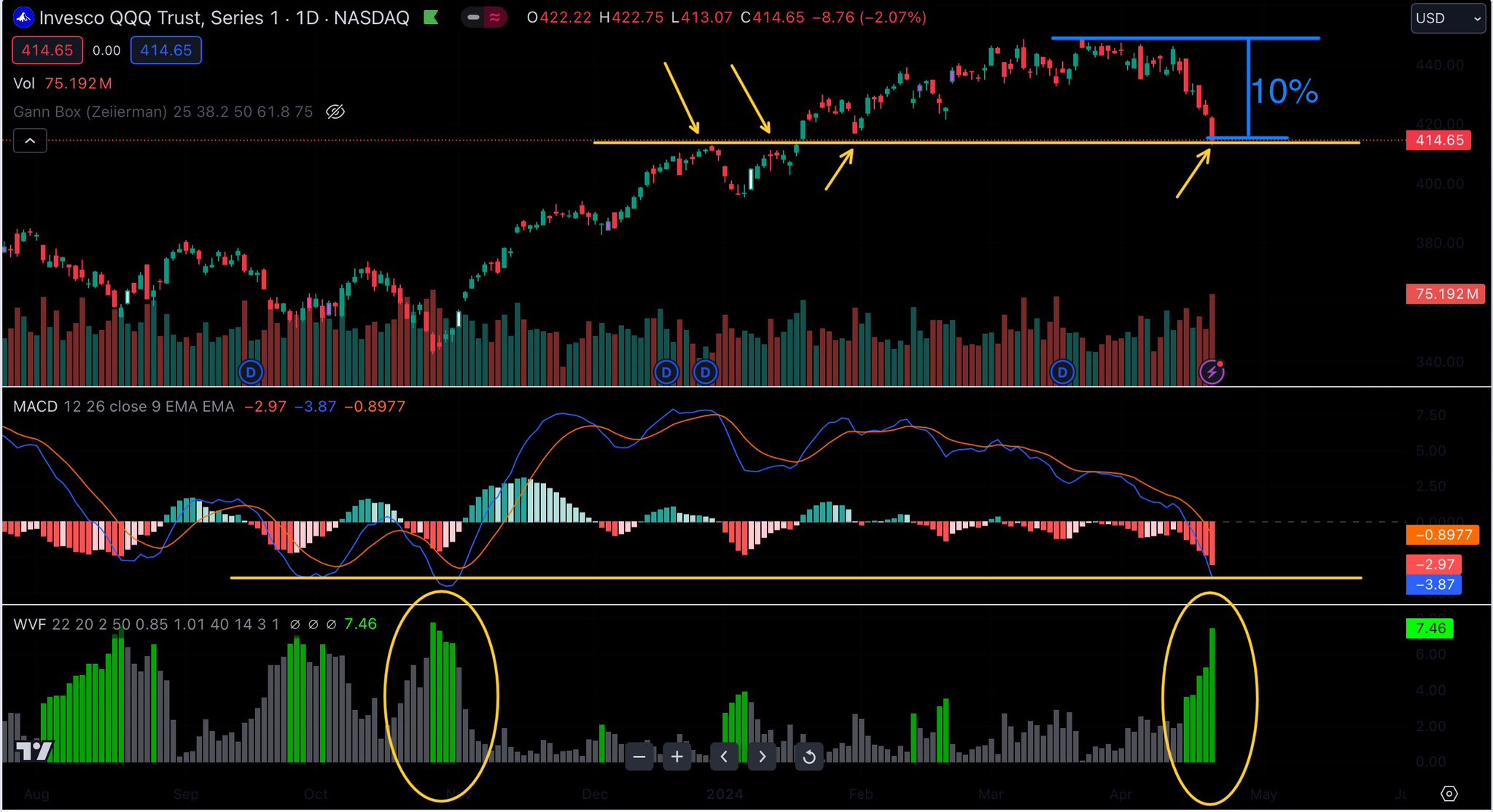Click the TradingView logo in chart corner

pyautogui.click(x=34, y=751)
